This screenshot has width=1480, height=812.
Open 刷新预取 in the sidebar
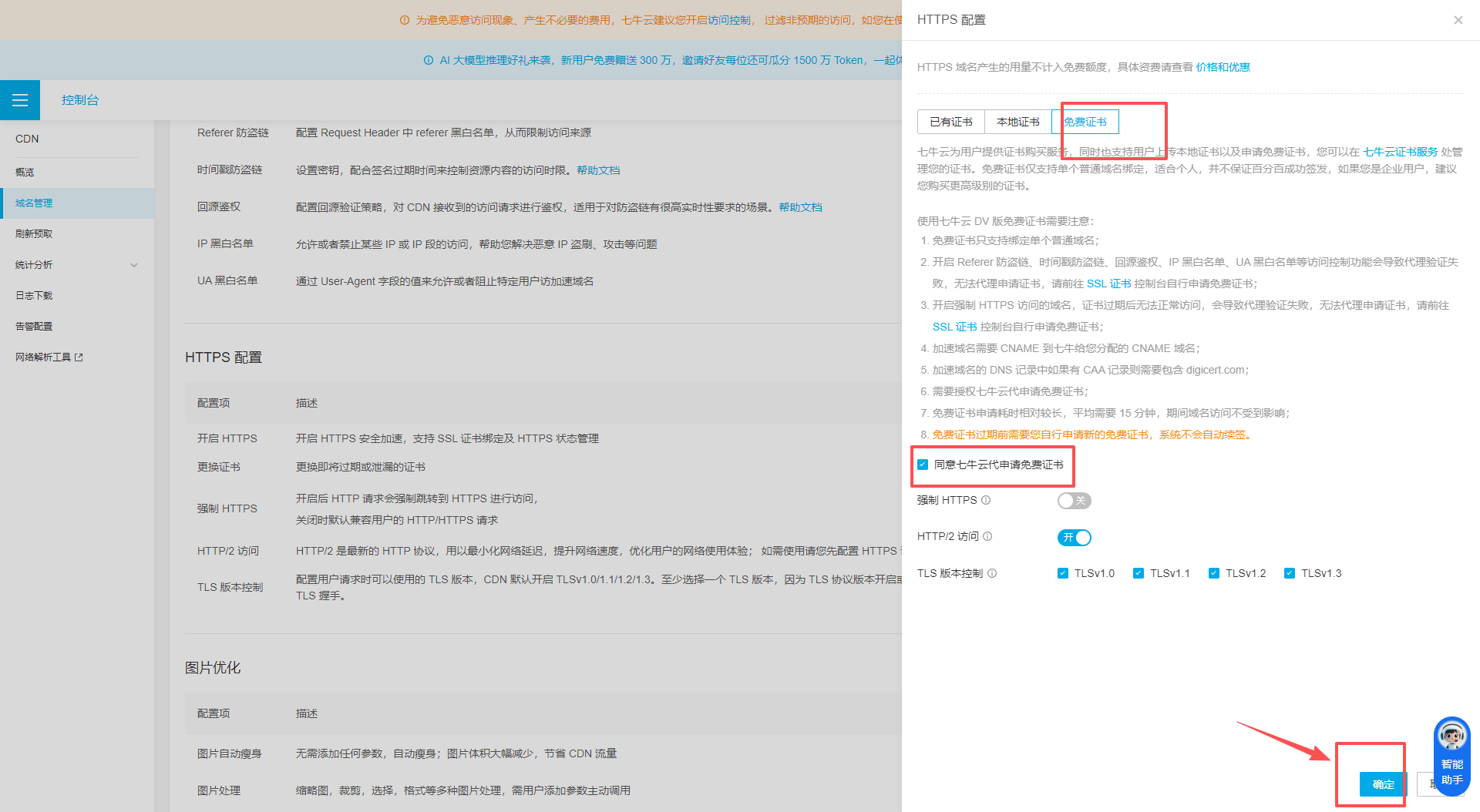[34, 234]
